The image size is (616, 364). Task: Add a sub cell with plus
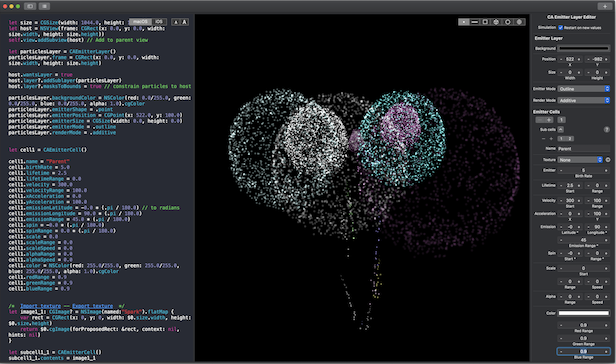[551, 139]
